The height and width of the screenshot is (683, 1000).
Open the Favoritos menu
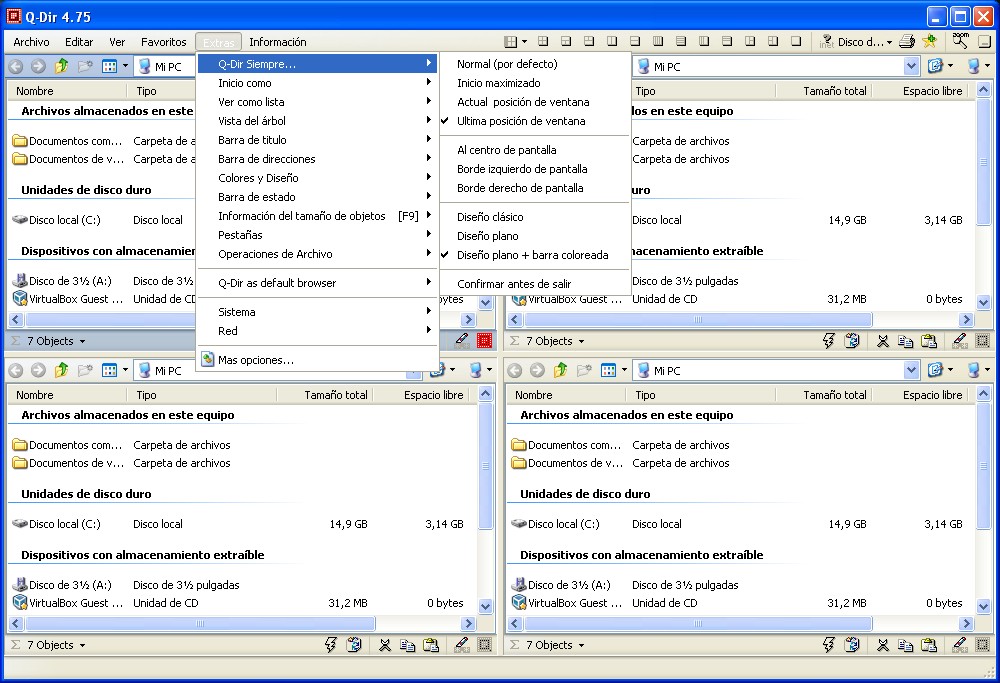click(x=163, y=42)
